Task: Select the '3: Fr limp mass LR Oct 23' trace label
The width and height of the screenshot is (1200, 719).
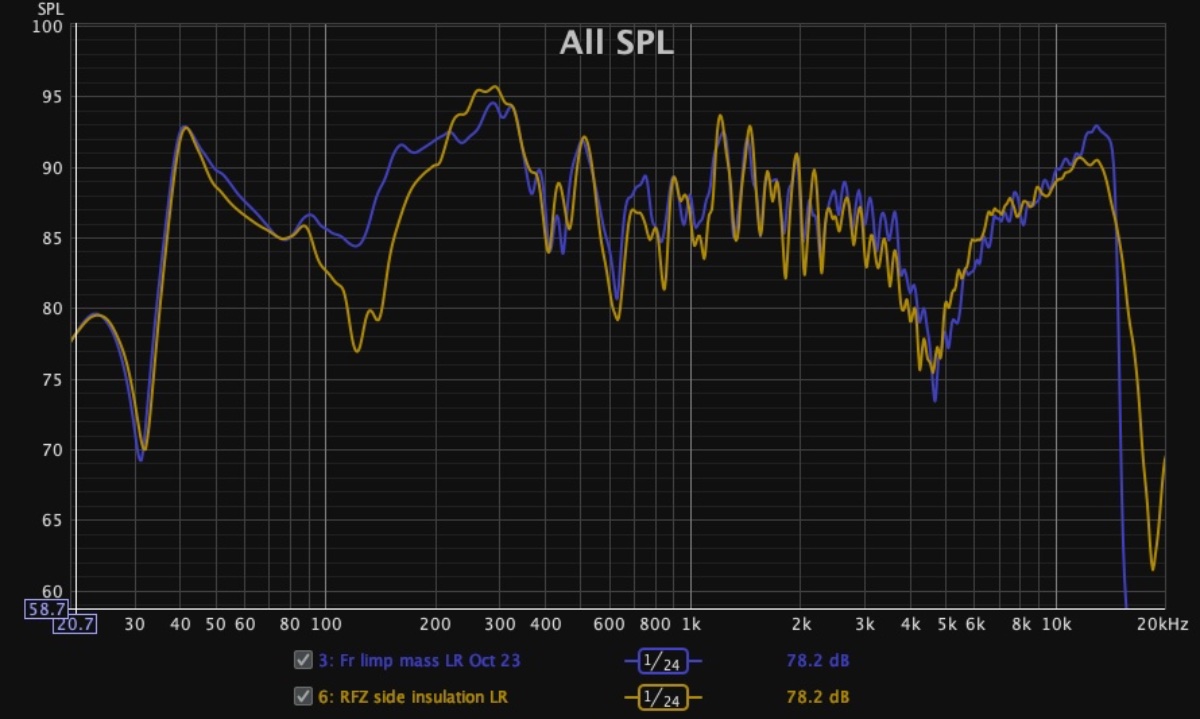Action: 419,661
